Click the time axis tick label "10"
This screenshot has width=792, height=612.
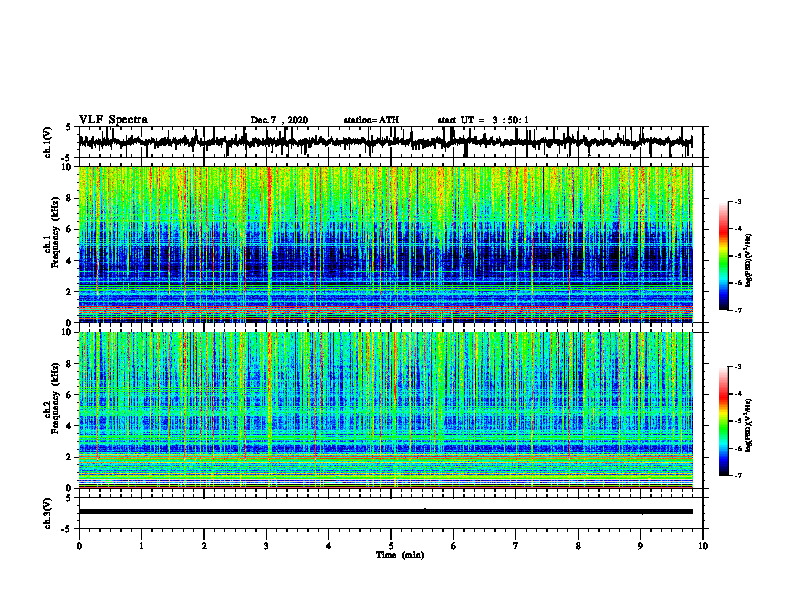click(x=703, y=546)
